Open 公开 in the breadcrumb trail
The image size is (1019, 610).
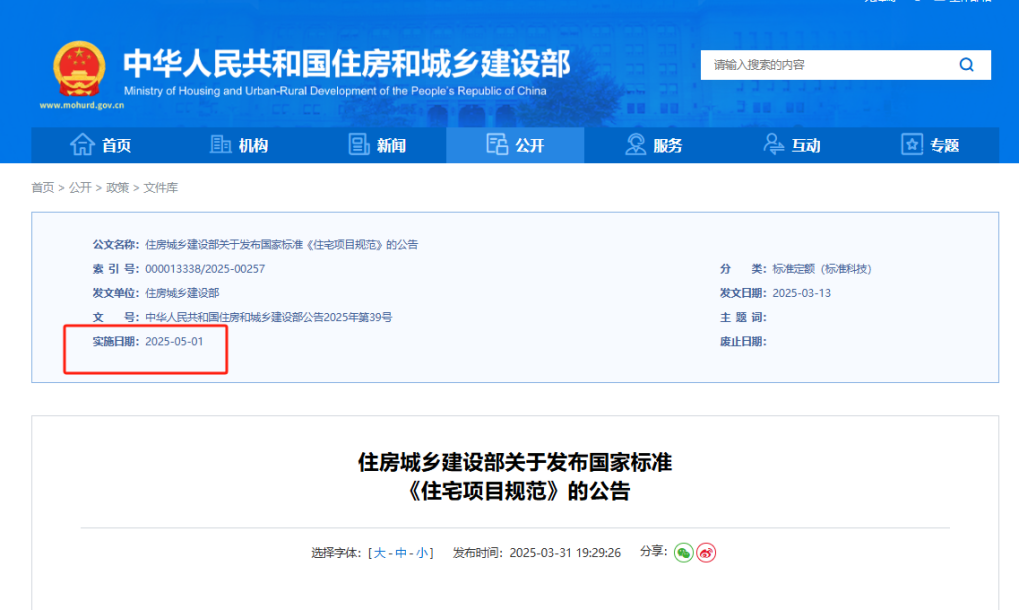point(80,188)
